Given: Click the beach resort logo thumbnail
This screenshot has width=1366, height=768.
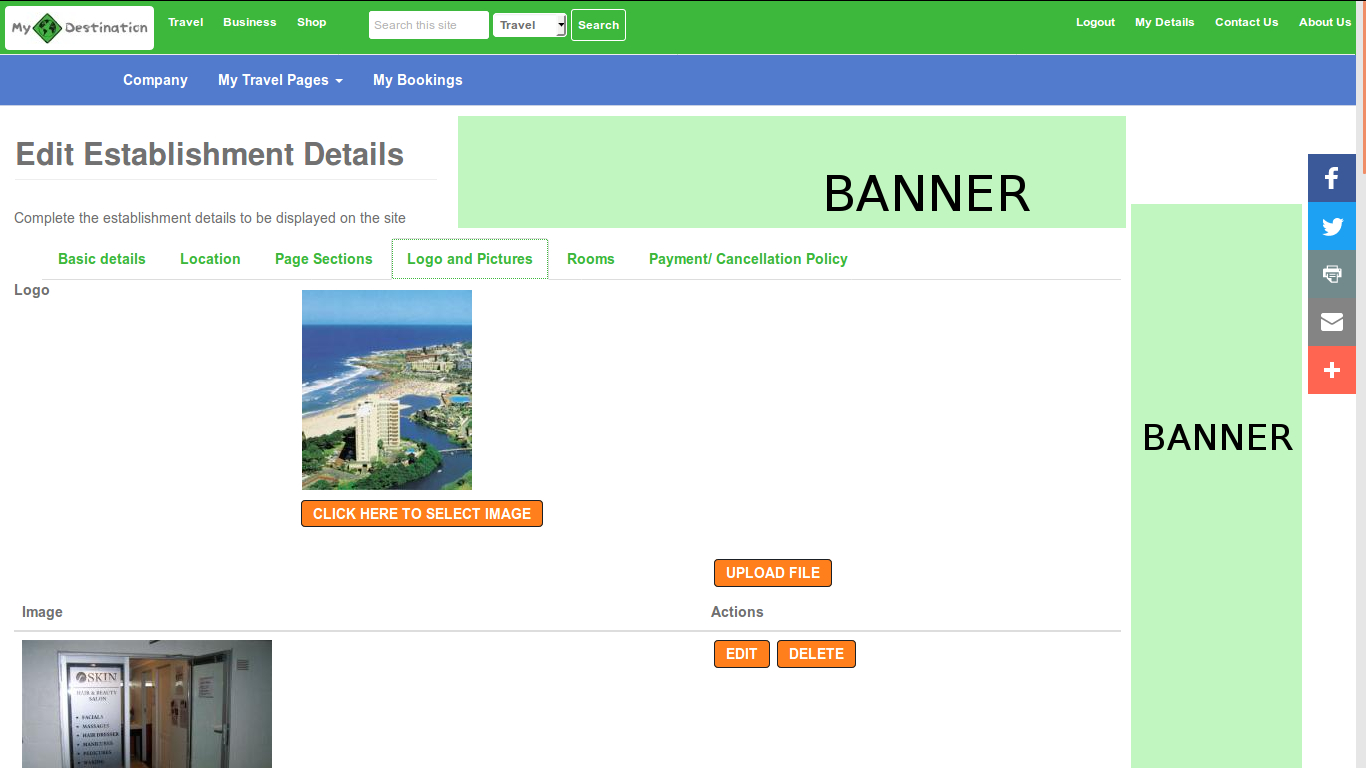Looking at the screenshot, I should coord(387,390).
